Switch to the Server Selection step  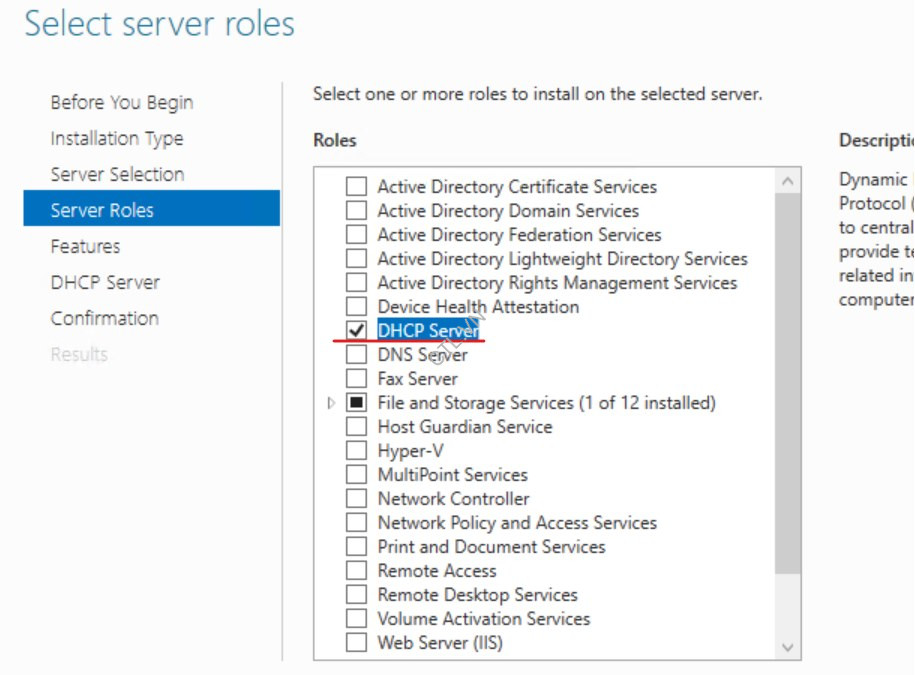(x=117, y=174)
